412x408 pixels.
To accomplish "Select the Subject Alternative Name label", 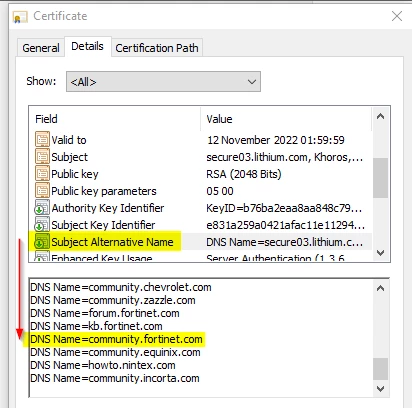I will 112,242.
